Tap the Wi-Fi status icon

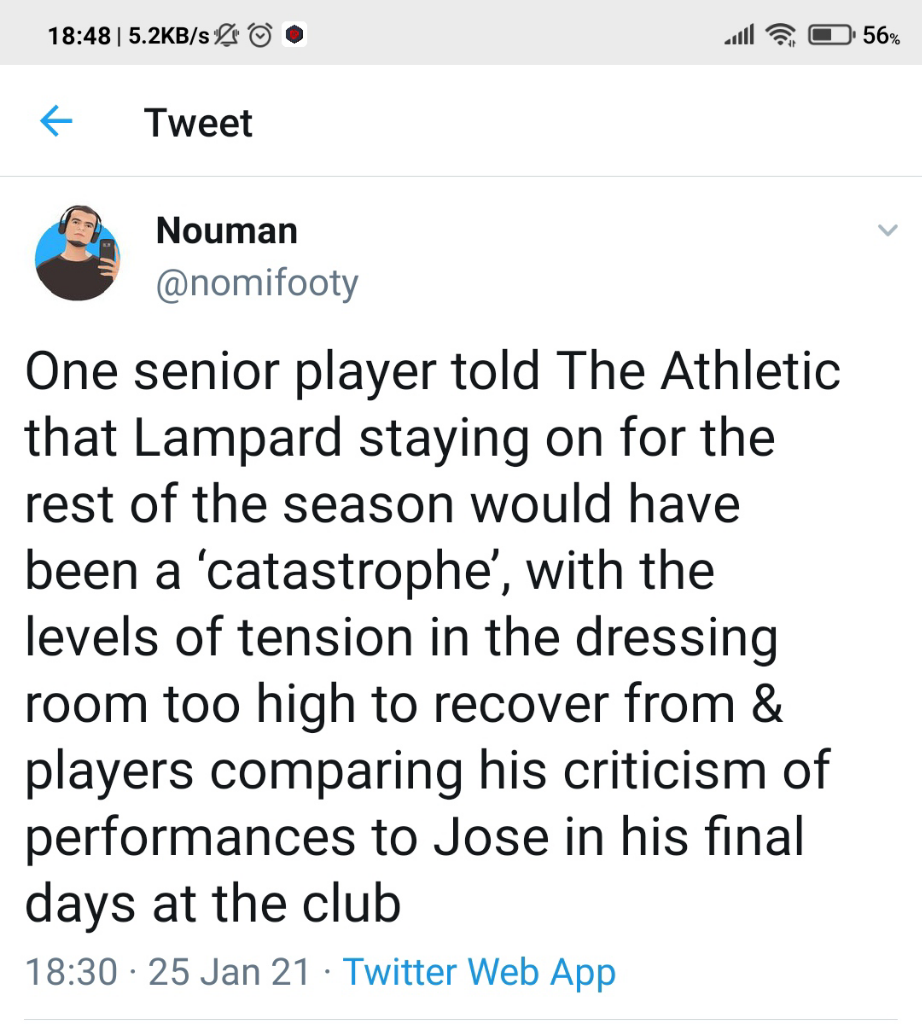(779, 36)
